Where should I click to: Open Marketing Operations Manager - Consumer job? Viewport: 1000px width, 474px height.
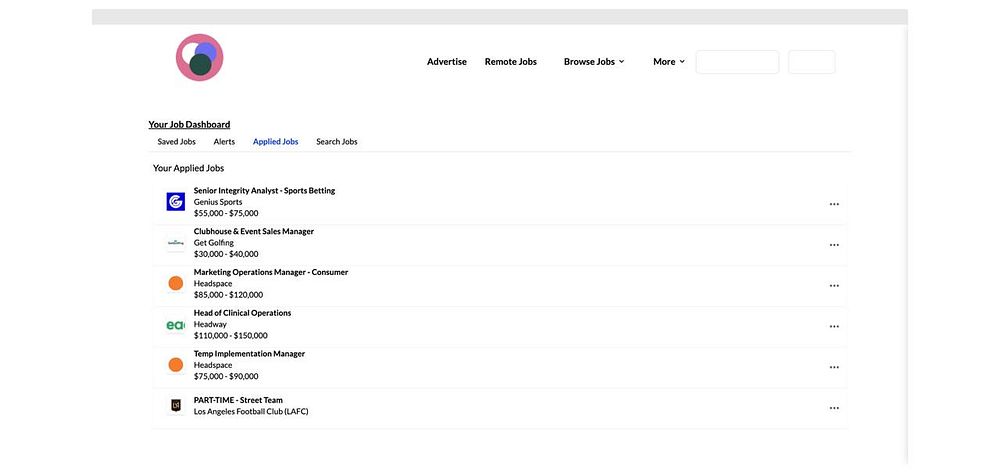tap(271, 272)
